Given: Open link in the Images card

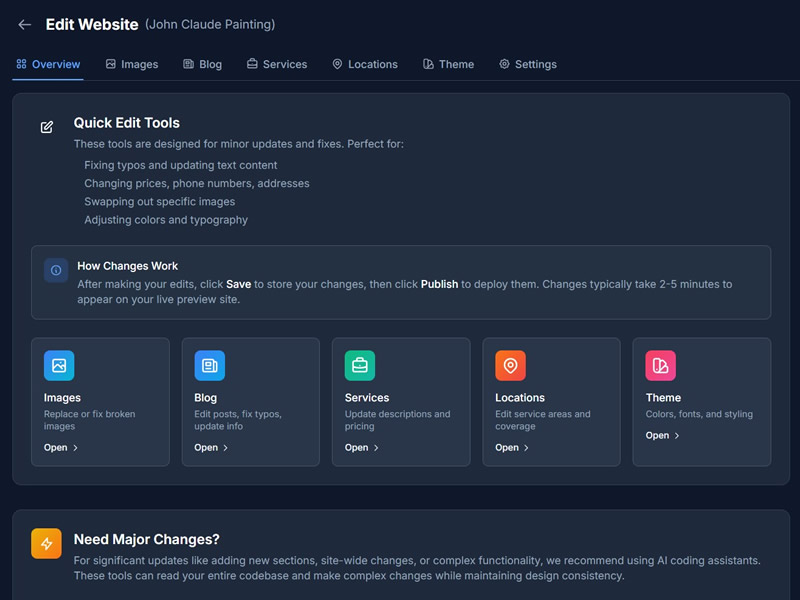Looking at the screenshot, I should (61, 448).
